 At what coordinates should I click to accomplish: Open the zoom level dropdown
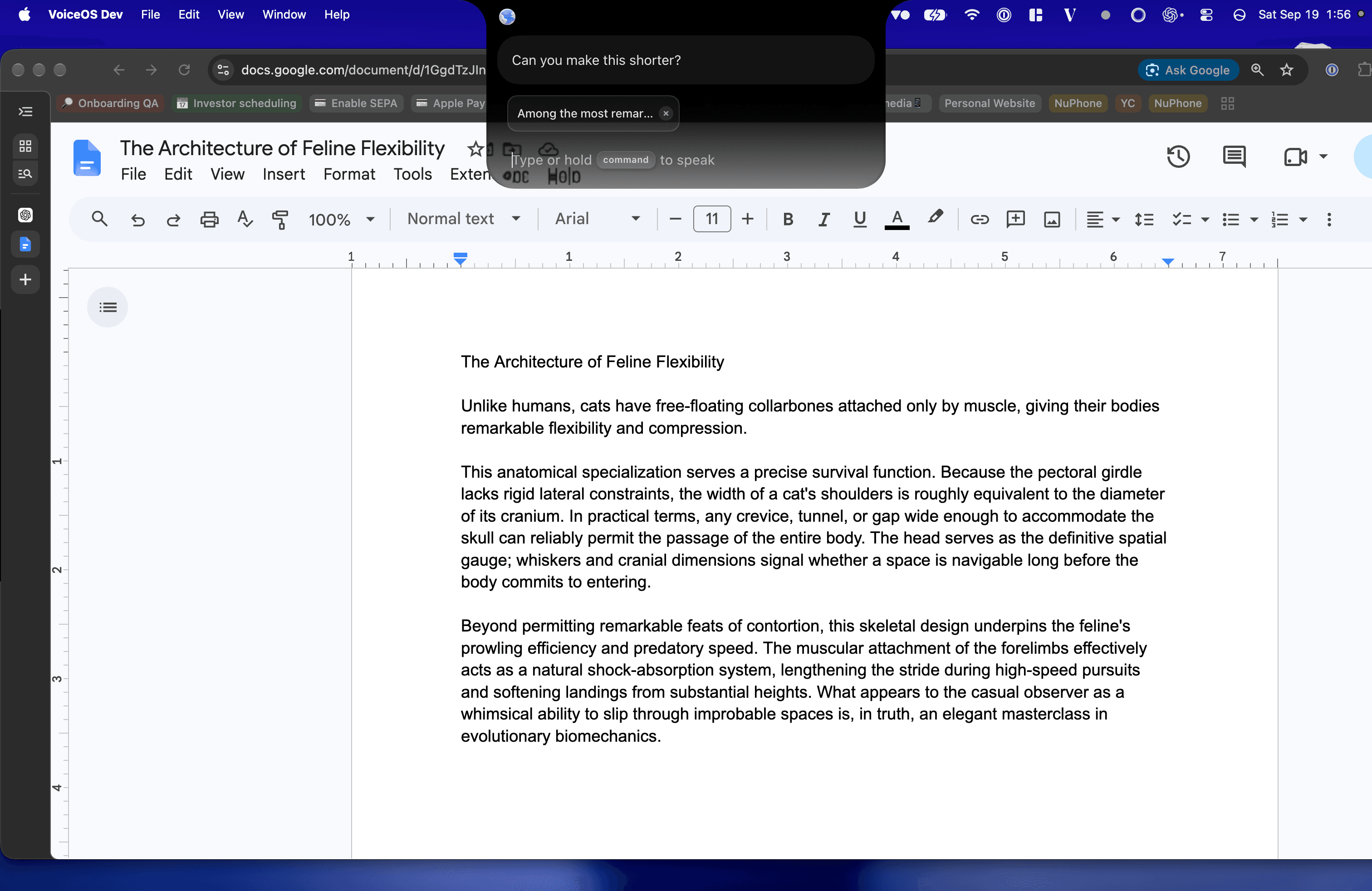pos(342,220)
